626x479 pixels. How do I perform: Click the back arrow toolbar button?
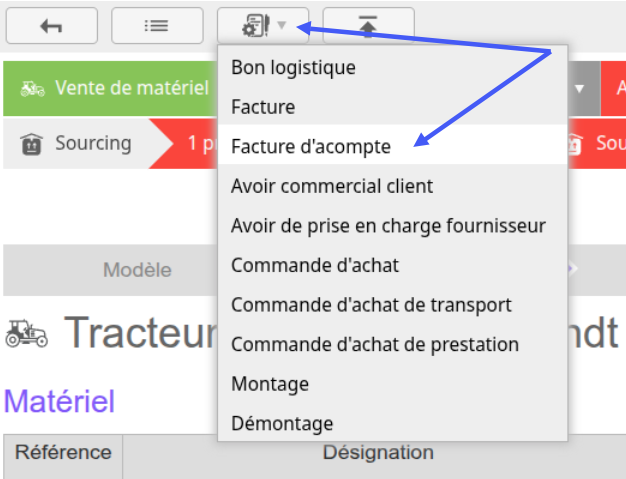pos(52,26)
